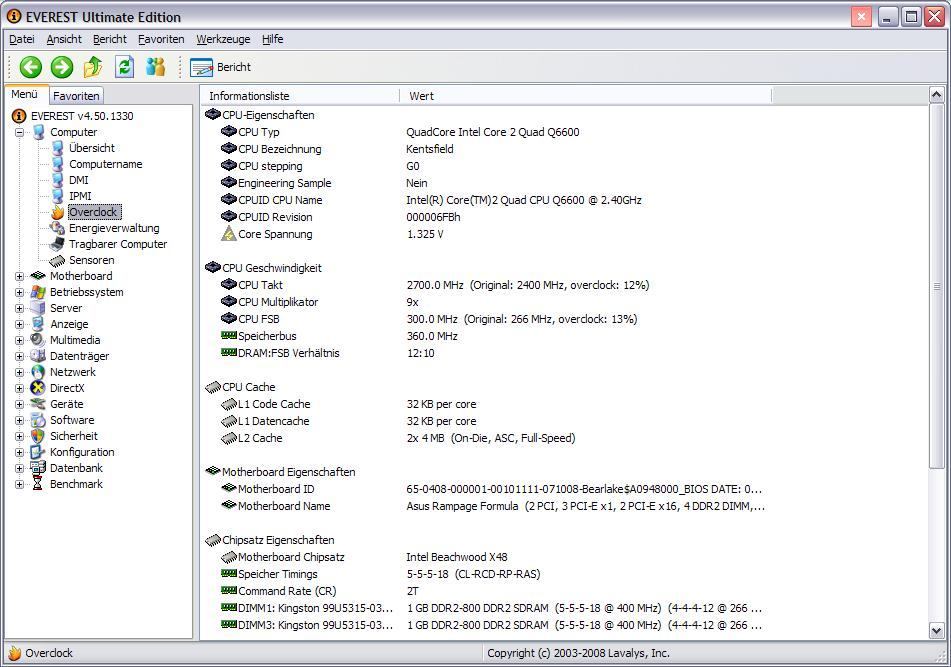Click the scrollbar up arrow

point(936,95)
